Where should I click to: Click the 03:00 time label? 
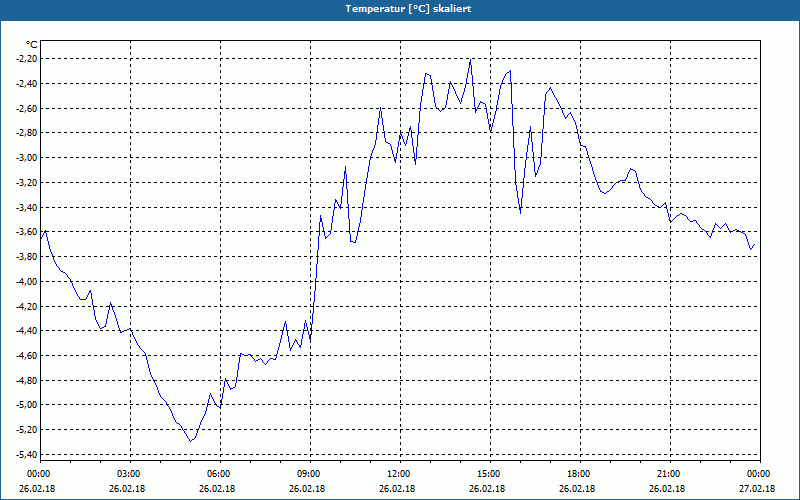130,474
